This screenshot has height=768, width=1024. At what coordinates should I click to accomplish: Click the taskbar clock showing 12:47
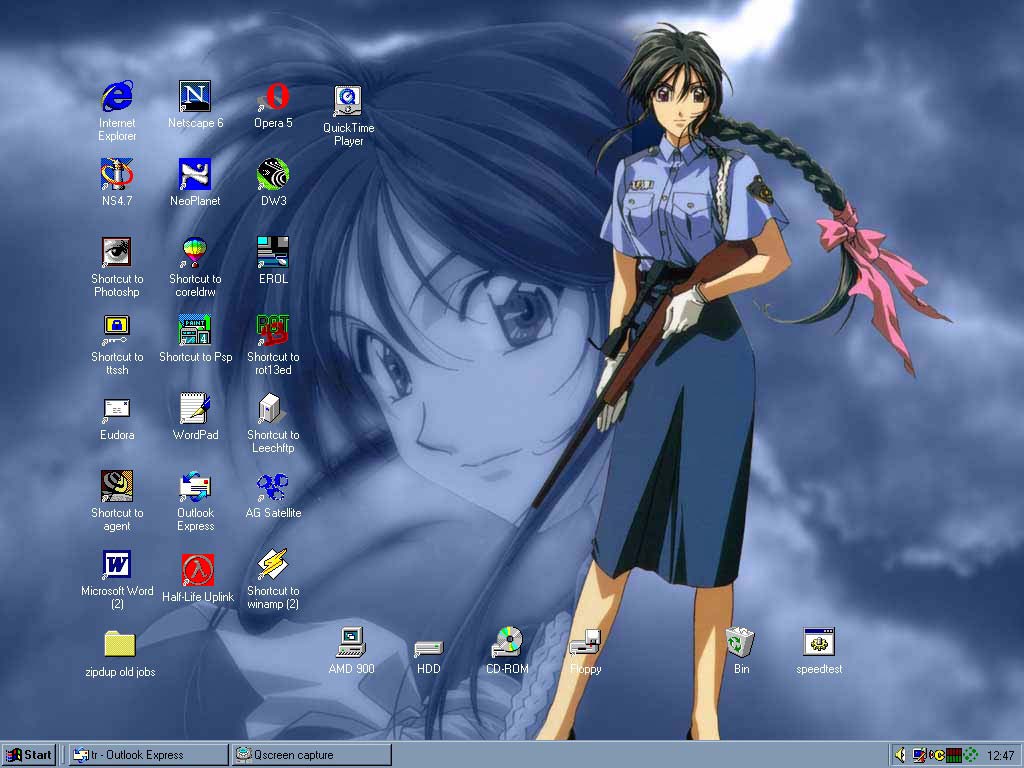click(x=1000, y=755)
